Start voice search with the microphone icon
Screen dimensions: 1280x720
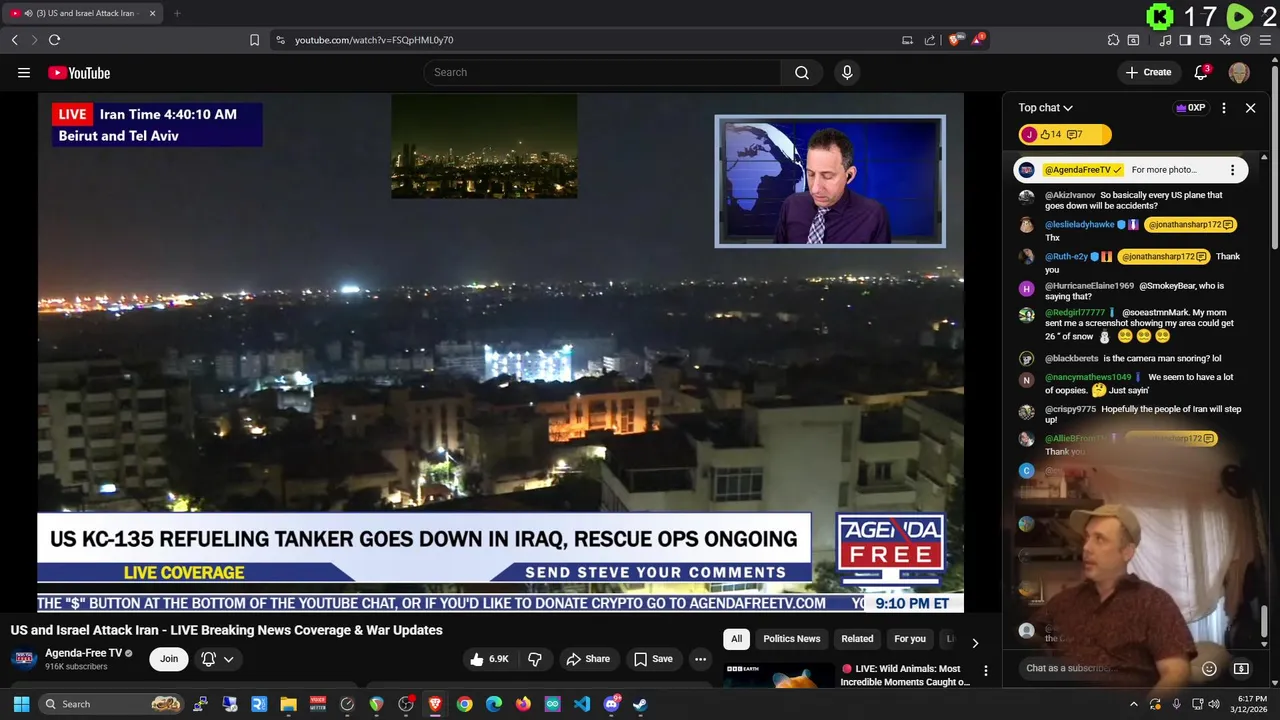pyautogui.click(x=847, y=72)
